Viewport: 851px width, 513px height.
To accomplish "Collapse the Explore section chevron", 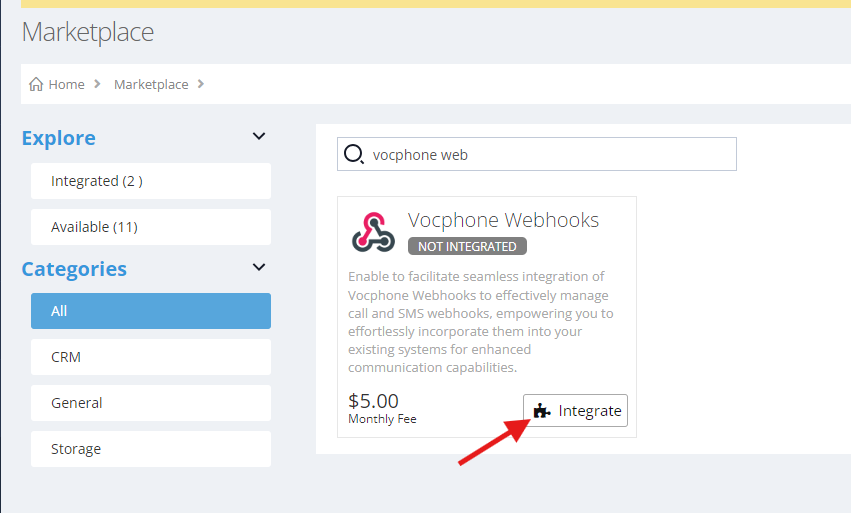I will pos(259,136).
